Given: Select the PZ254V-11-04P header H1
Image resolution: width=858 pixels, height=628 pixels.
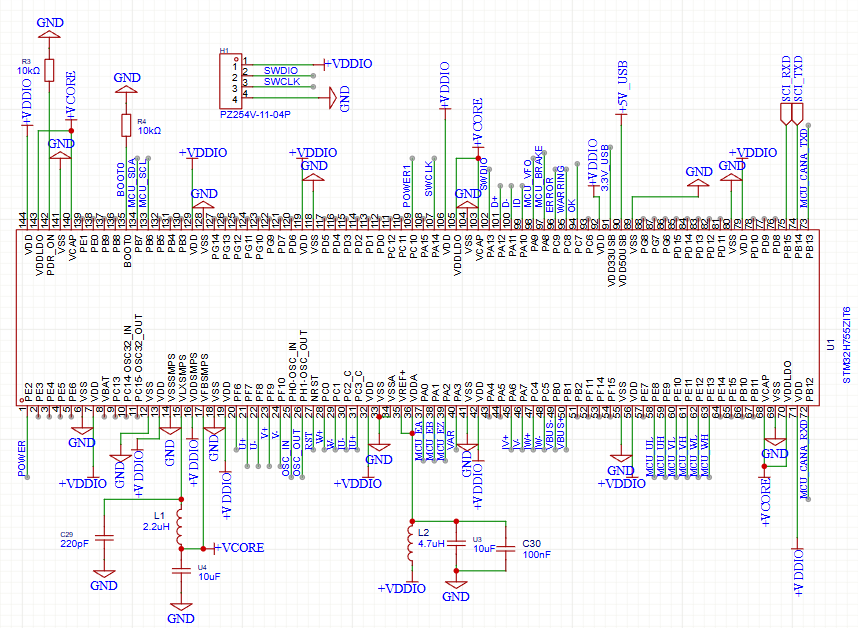Looking at the screenshot, I should (232, 80).
